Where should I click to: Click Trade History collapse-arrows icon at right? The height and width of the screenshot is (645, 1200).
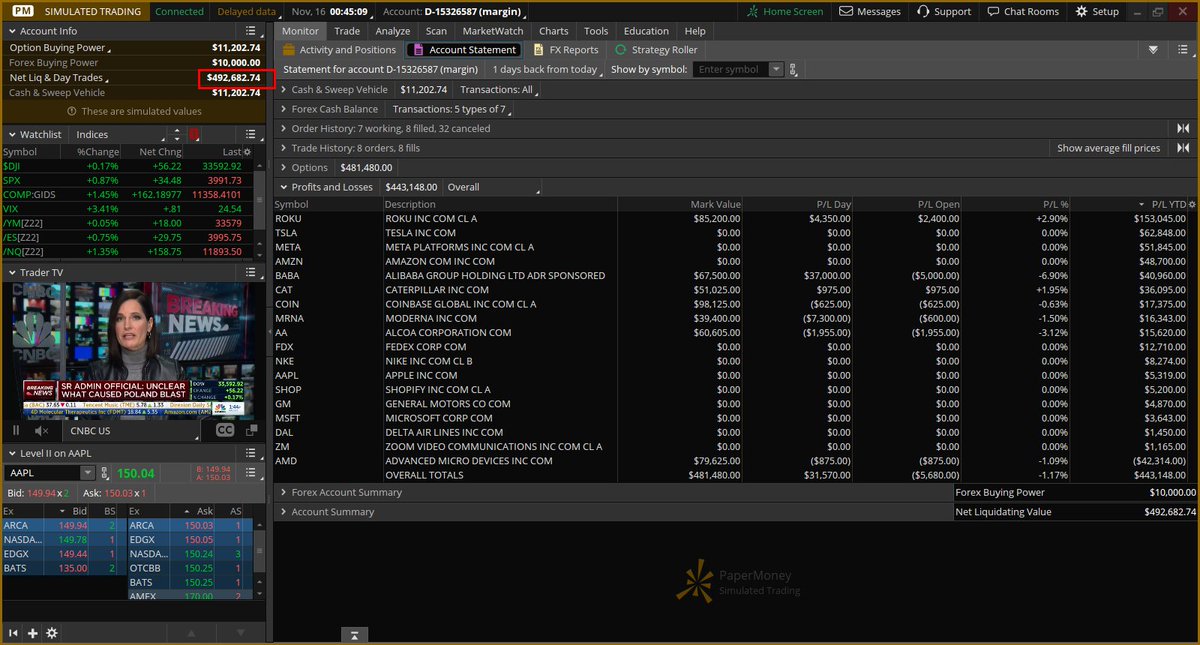(x=1184, y=148)
